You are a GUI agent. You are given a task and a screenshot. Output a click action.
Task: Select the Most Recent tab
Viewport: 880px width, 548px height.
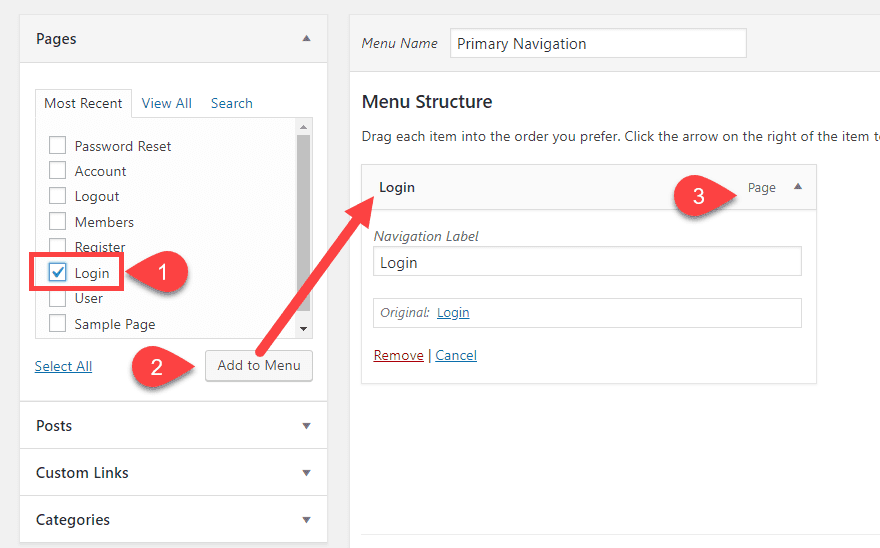pyautogui.click(x=83, y=103)
